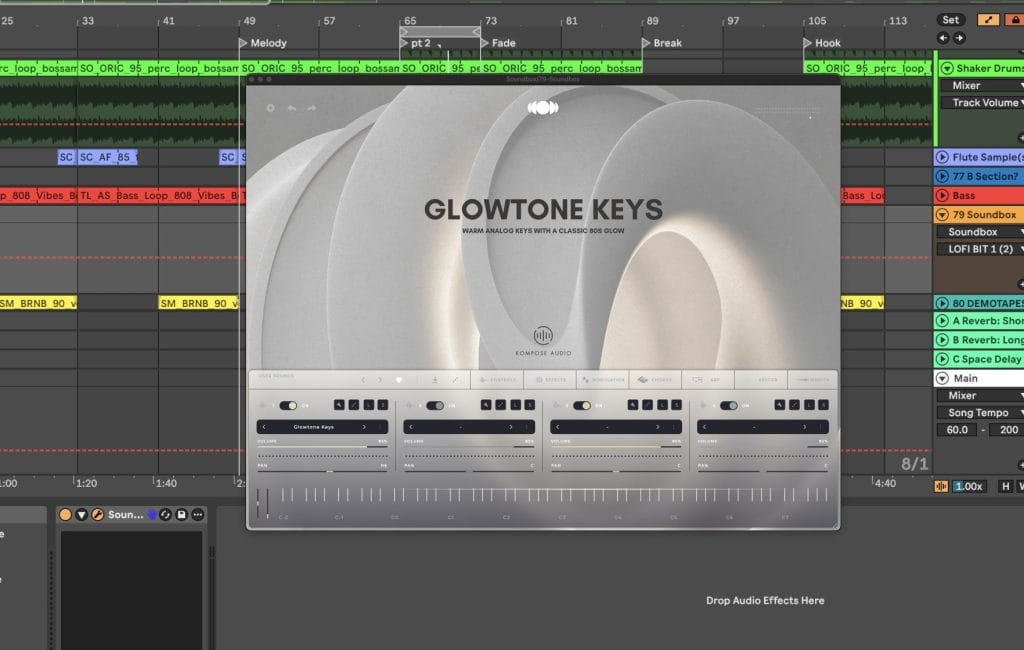
Task: Open LOFI BIT 1 (2) parameter chooser
Action: (980, 249)
